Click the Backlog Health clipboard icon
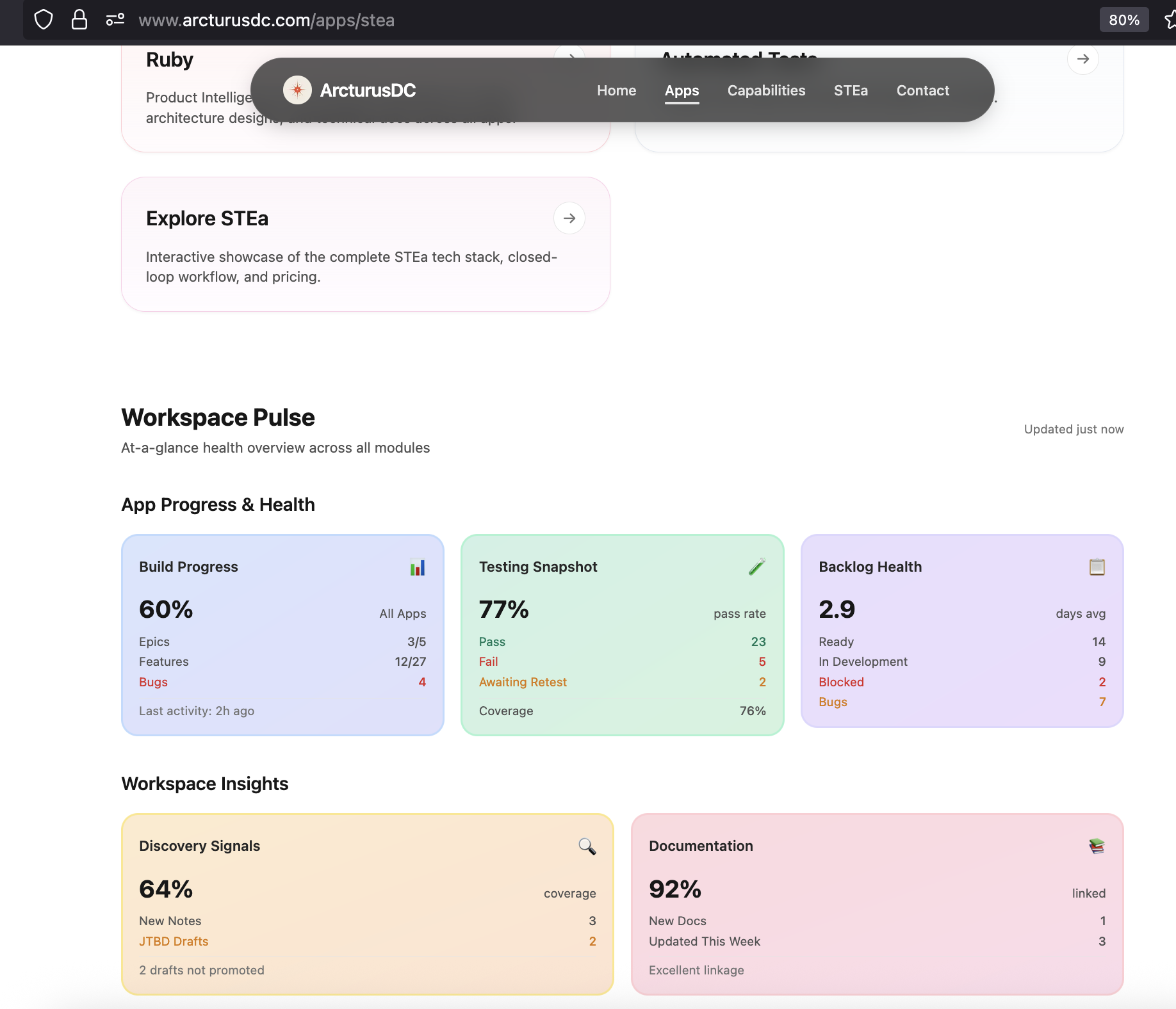This screenshot has height=1009, width=1176. 1097,567
